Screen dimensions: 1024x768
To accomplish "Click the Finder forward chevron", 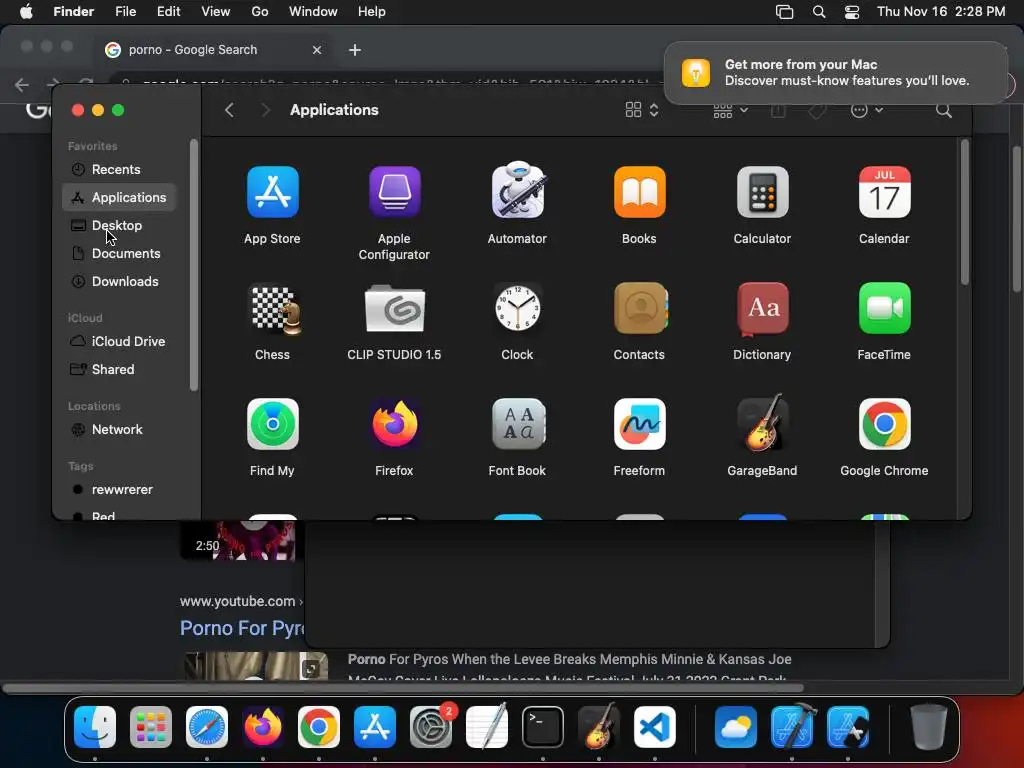I will click(264, 110).
